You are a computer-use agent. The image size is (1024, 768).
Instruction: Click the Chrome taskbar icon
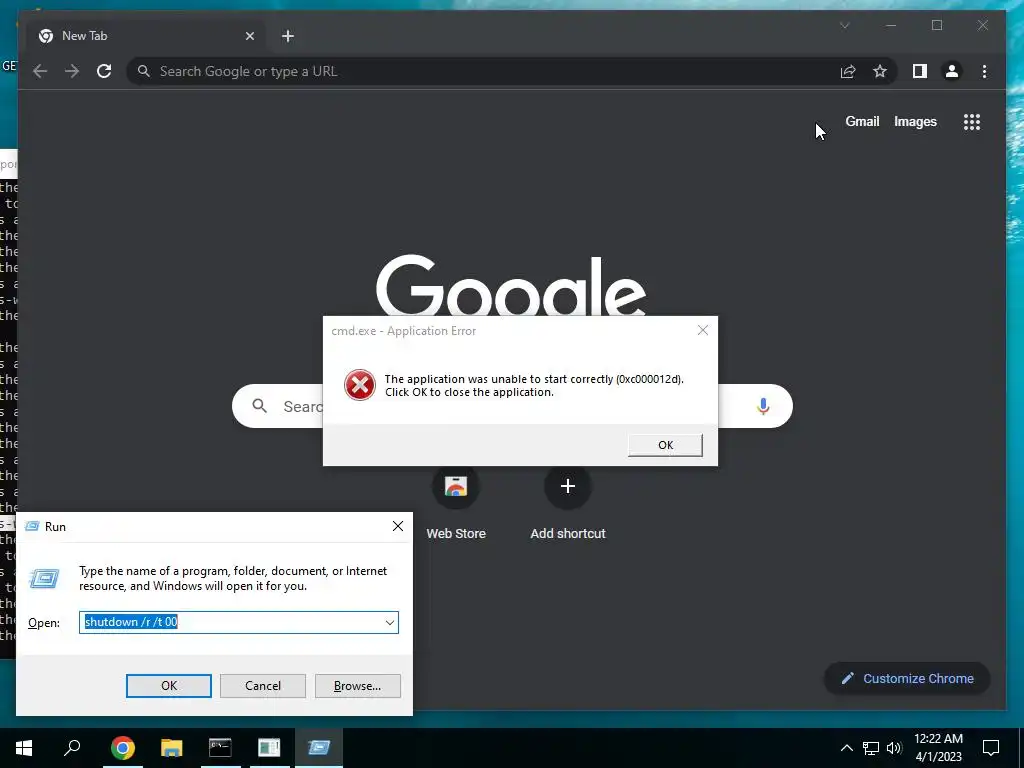tap(122, 747)
